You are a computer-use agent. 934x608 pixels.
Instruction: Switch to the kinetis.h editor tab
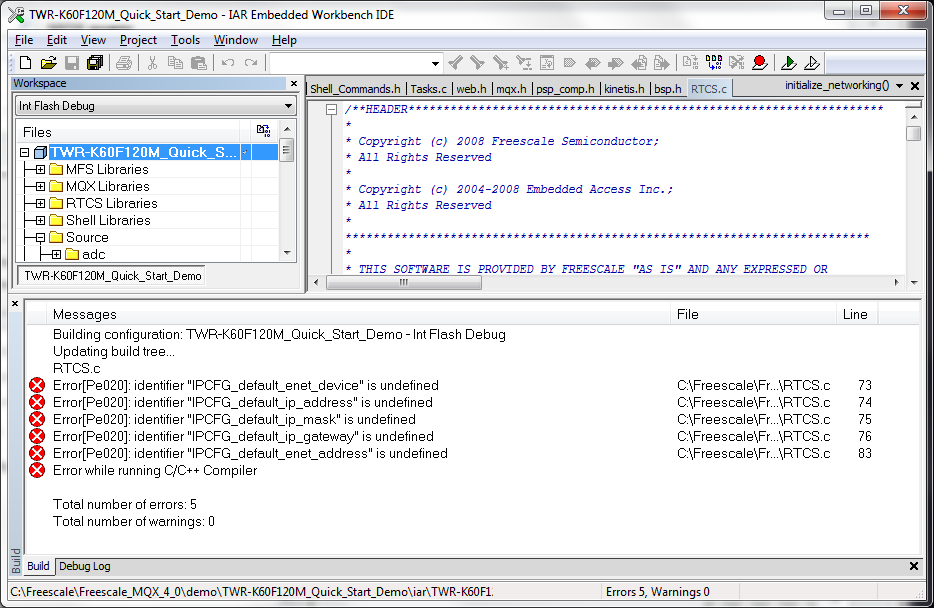point(624,89)
